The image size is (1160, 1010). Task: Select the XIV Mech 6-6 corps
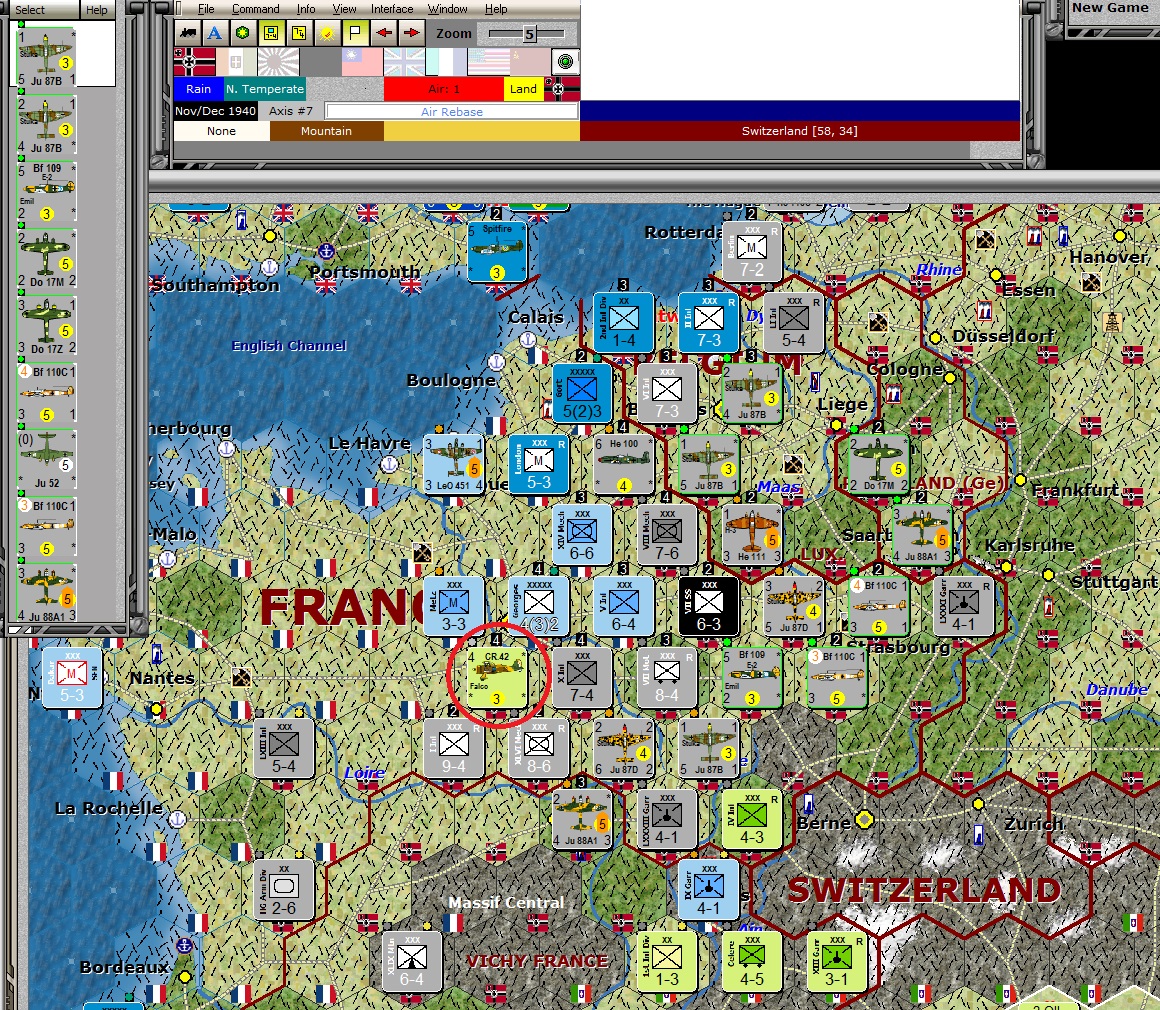(x=581, y=534)
